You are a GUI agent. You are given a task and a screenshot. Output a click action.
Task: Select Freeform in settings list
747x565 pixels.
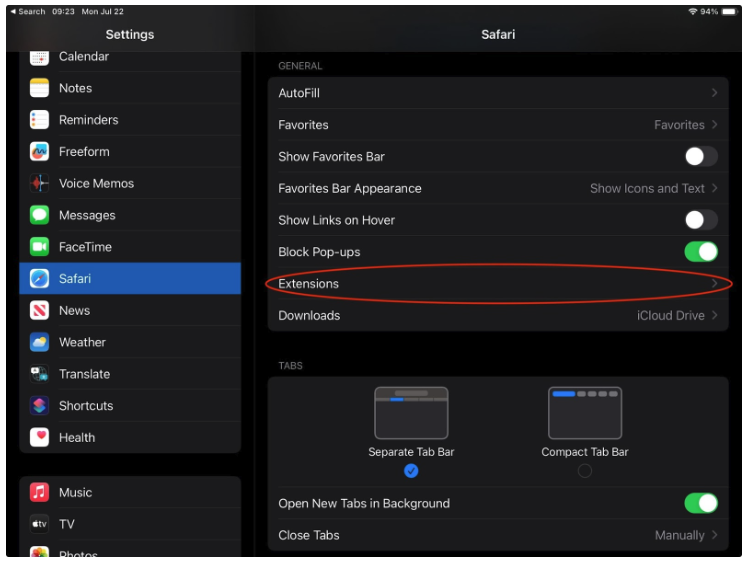[130, 152]
